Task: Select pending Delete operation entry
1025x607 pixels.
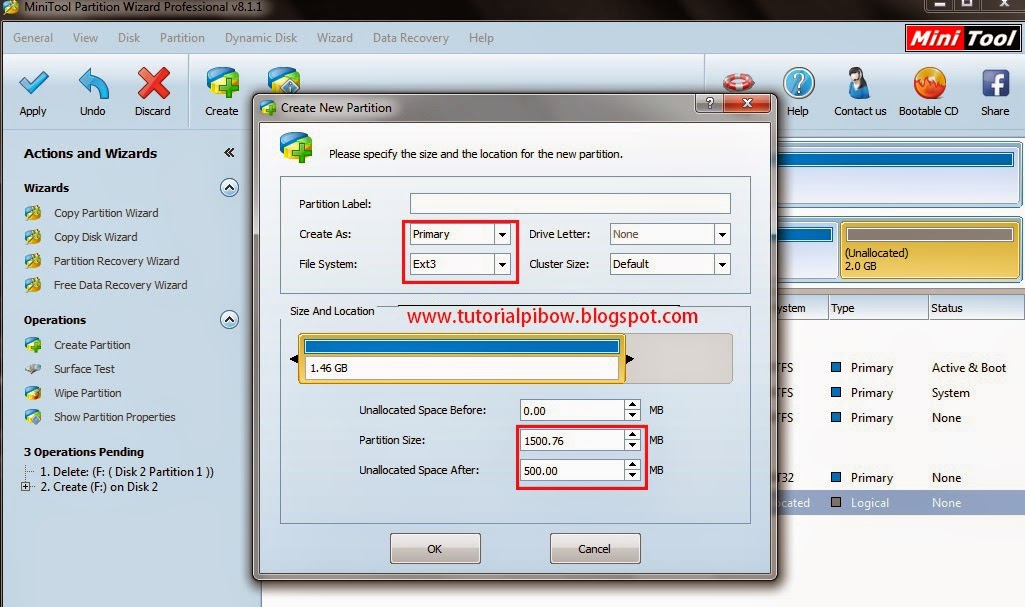Action: coord(127,472)
